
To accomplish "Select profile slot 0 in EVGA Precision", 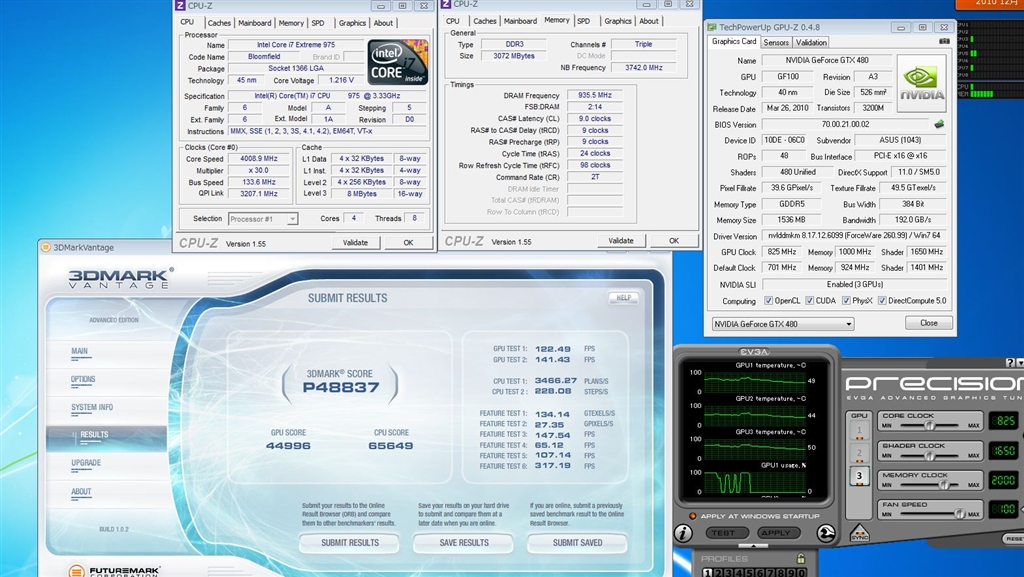I will tap(800, 572).
